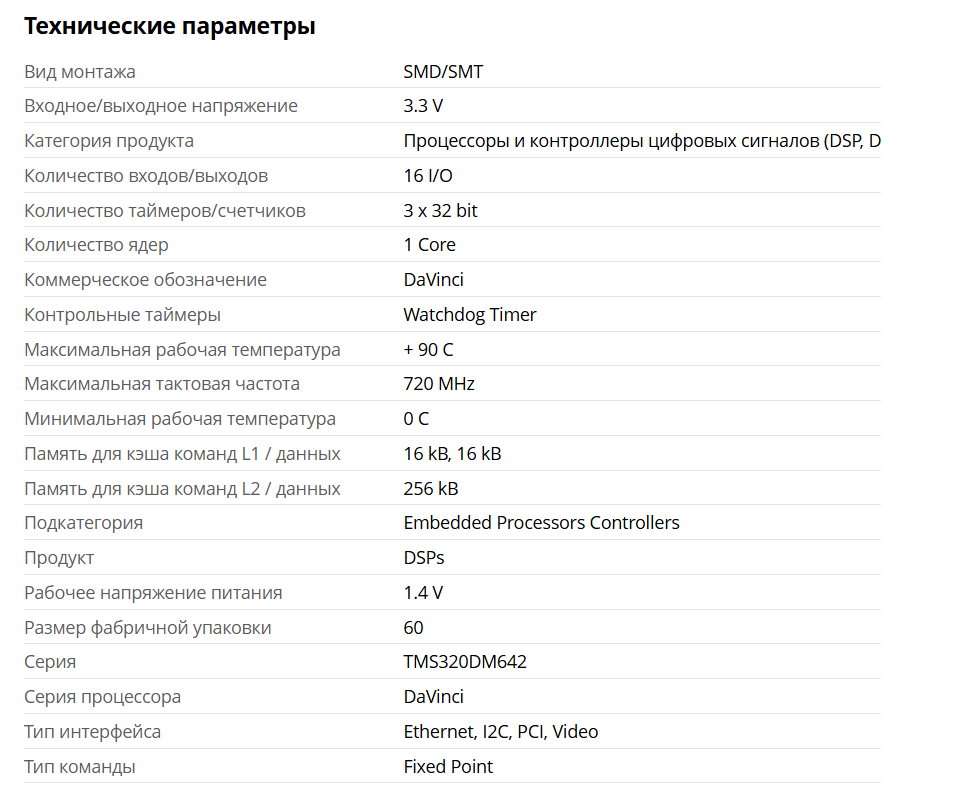Select the "16 I/O" value

[428, 176]
